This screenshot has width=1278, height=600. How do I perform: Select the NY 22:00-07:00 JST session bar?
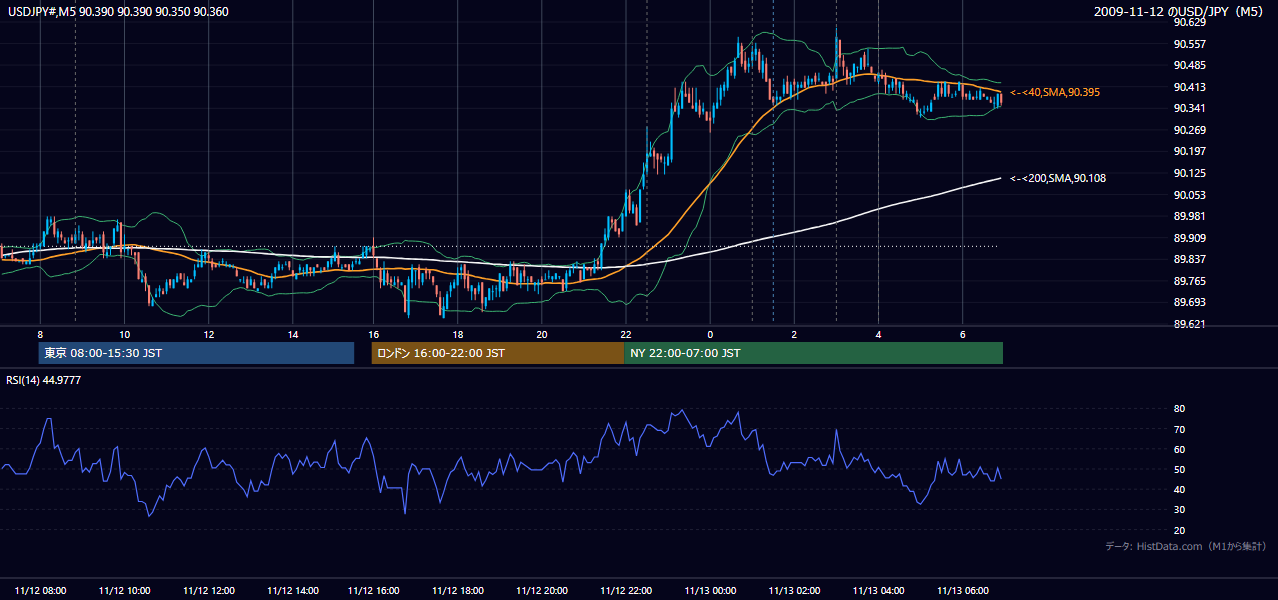pyautogui.click(x=813, y=353)
